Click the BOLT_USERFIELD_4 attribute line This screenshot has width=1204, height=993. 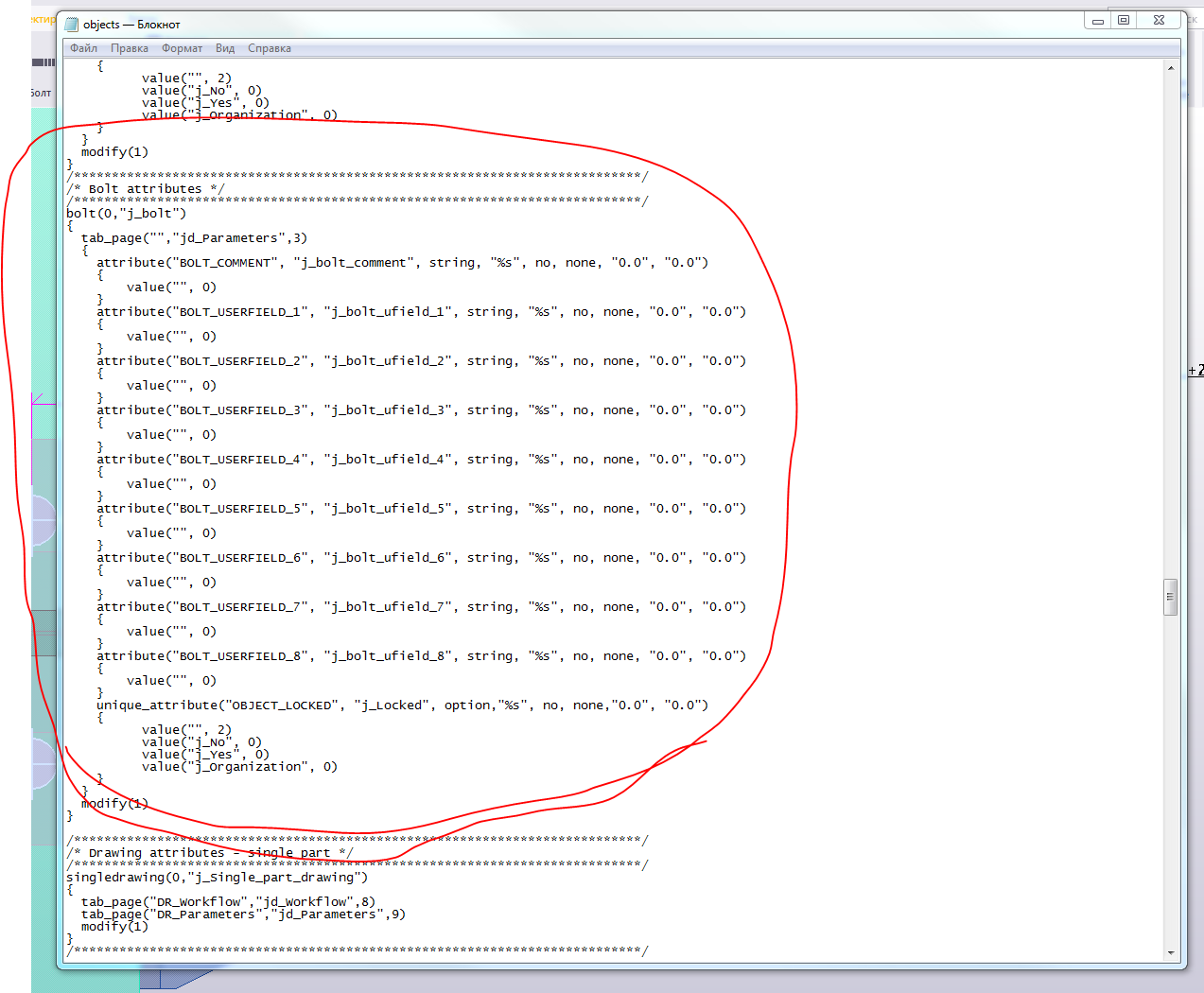tap(421, 460)
